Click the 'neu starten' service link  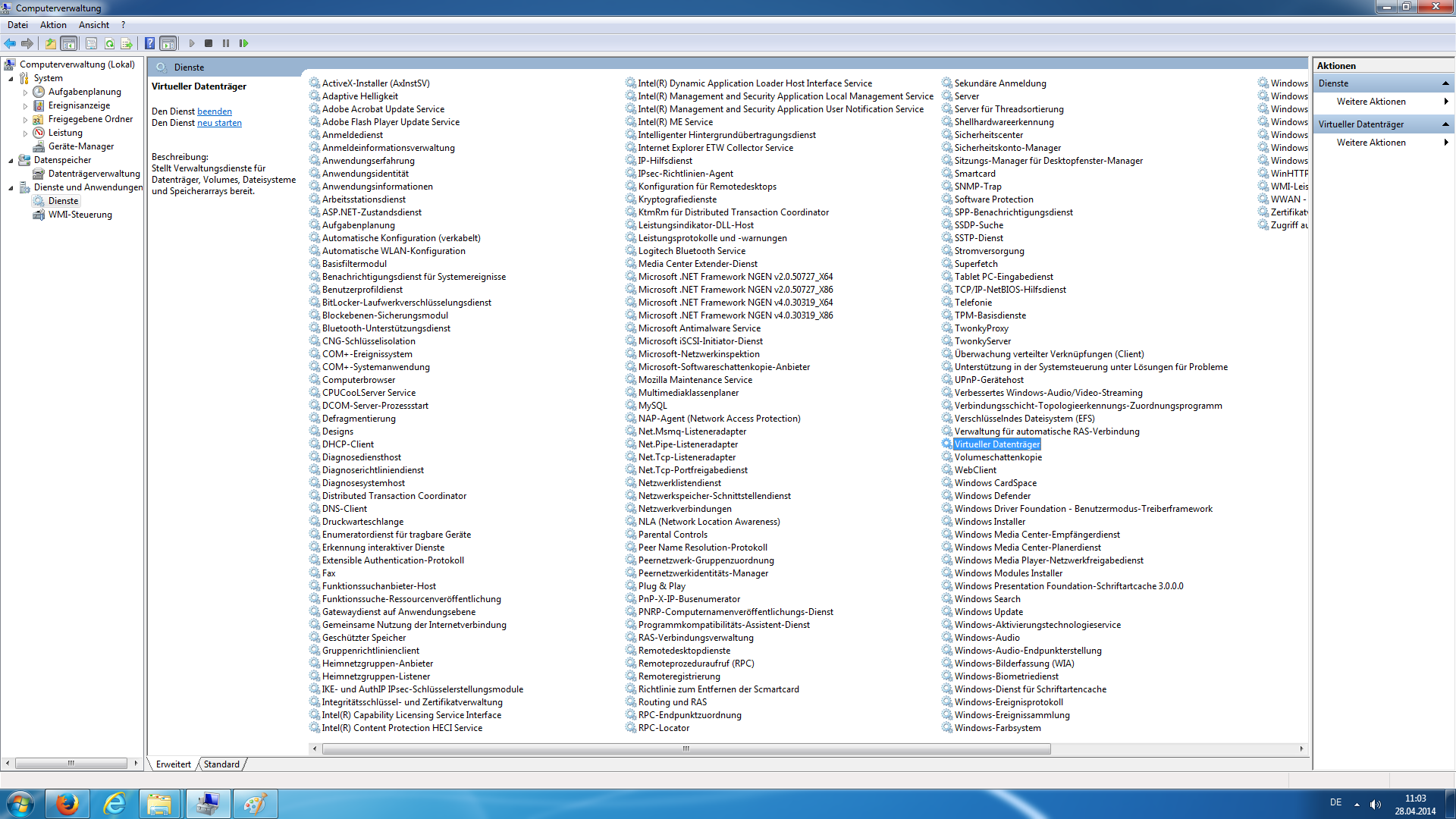click(x=219, y=123)
